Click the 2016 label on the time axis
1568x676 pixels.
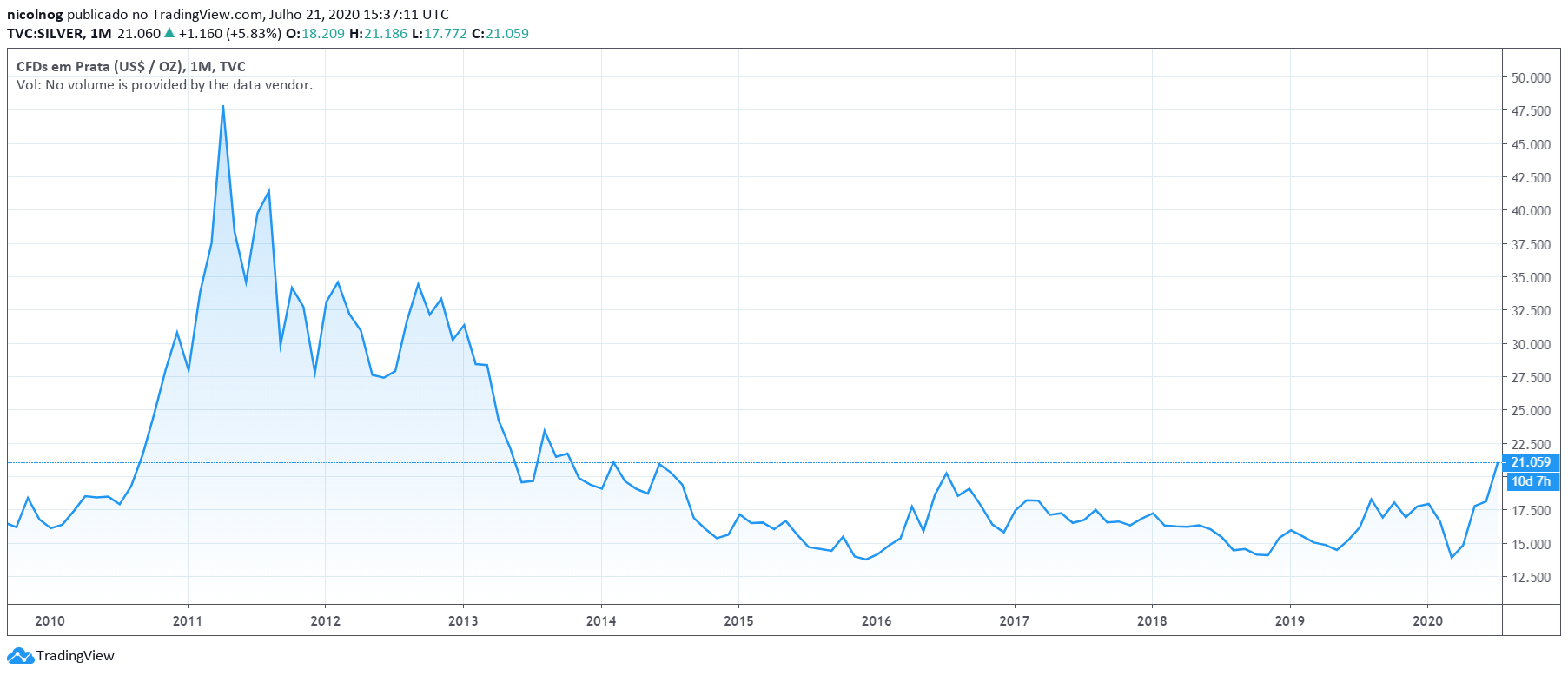point(877,620)
